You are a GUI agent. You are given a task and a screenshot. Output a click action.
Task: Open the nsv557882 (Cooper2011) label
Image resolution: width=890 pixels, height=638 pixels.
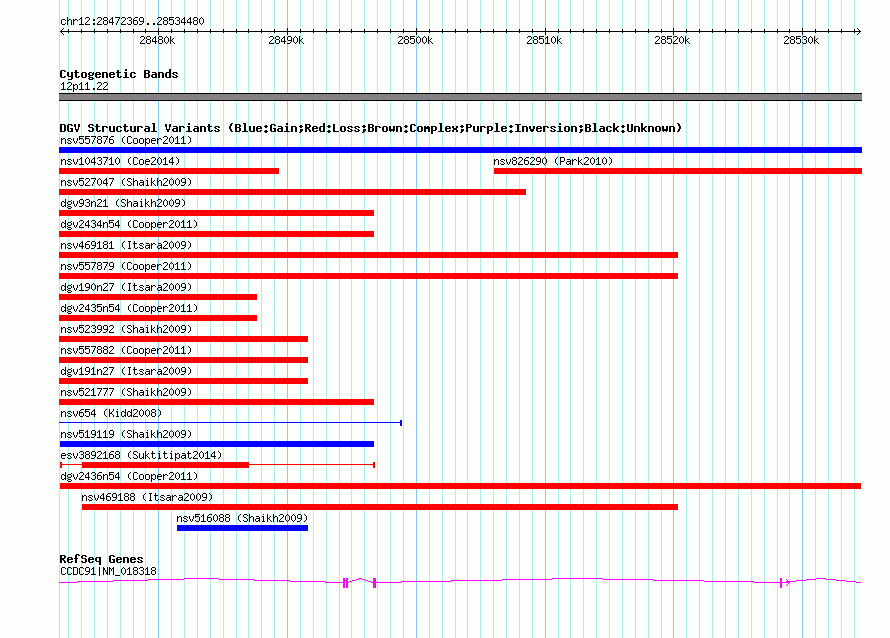click(x=126, y=350)
